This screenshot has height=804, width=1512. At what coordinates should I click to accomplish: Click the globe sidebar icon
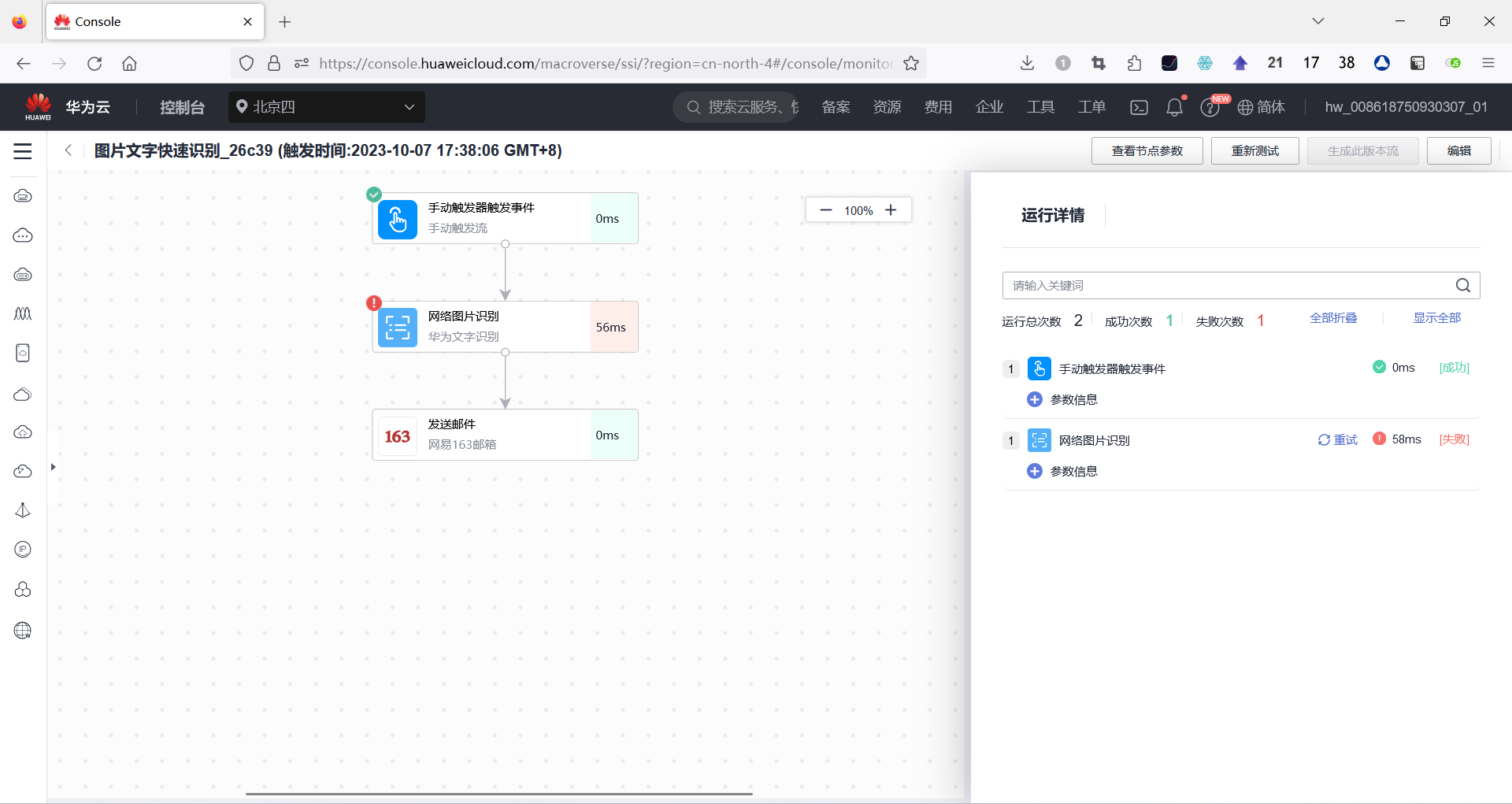[x=23, y=630]
